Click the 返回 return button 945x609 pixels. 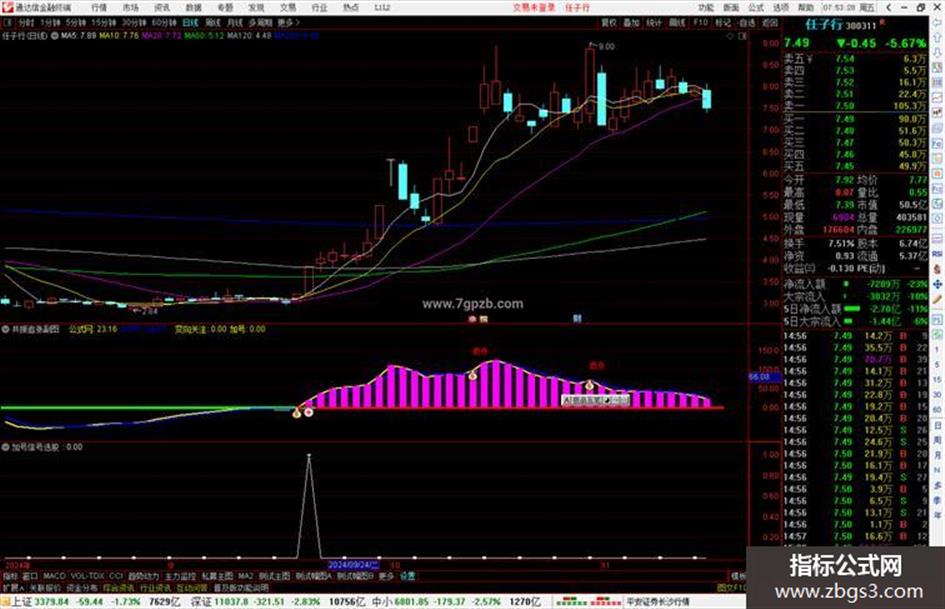pos(770,22)
